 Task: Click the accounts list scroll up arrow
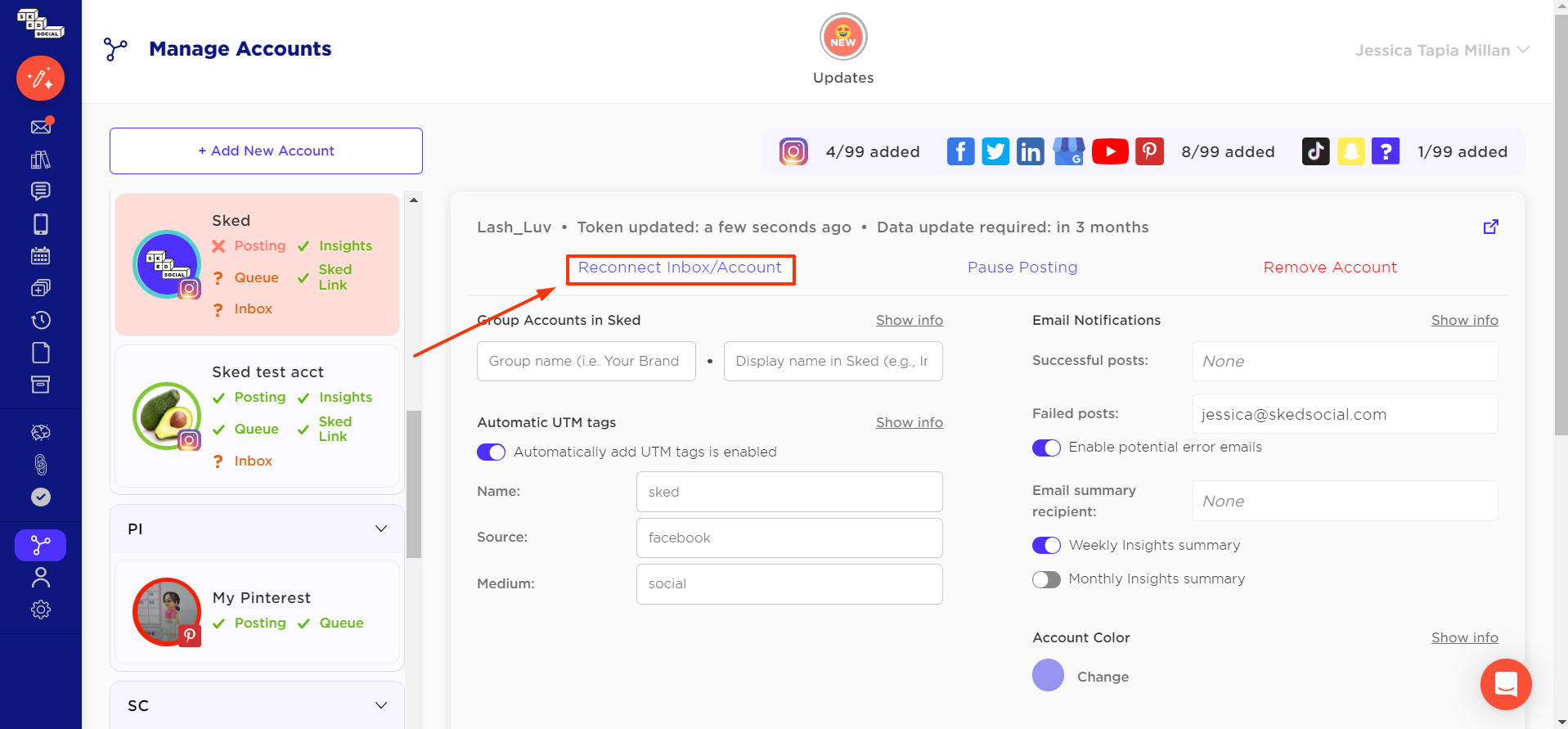coord(414,200)
